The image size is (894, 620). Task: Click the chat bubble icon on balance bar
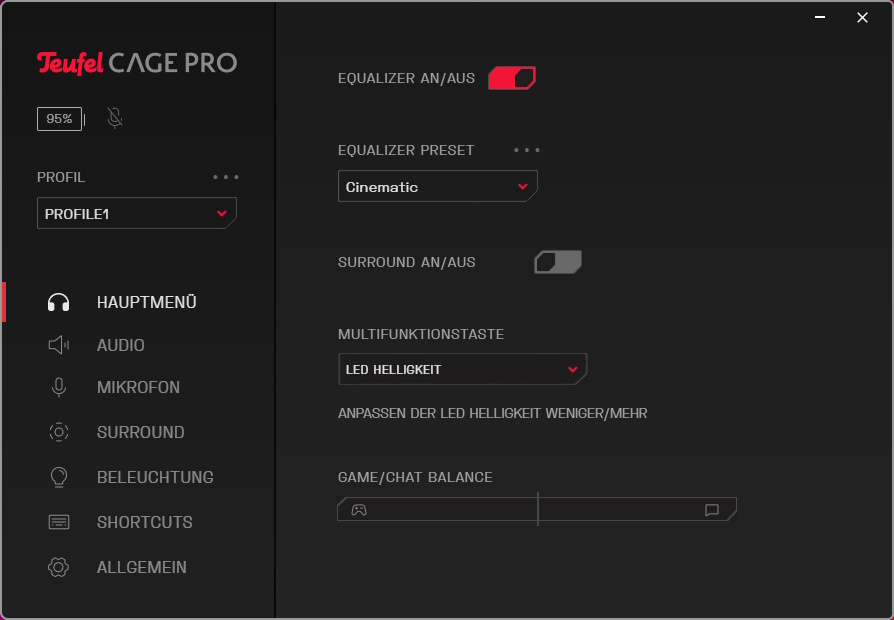click(x=712, y=510)
